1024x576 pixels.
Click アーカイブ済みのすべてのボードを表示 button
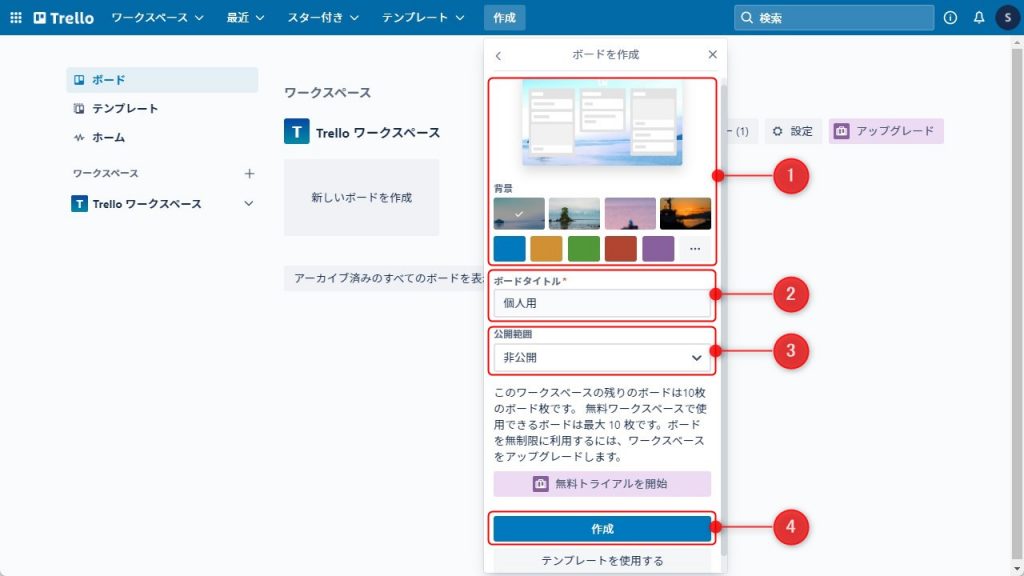(x=385, y=278)
